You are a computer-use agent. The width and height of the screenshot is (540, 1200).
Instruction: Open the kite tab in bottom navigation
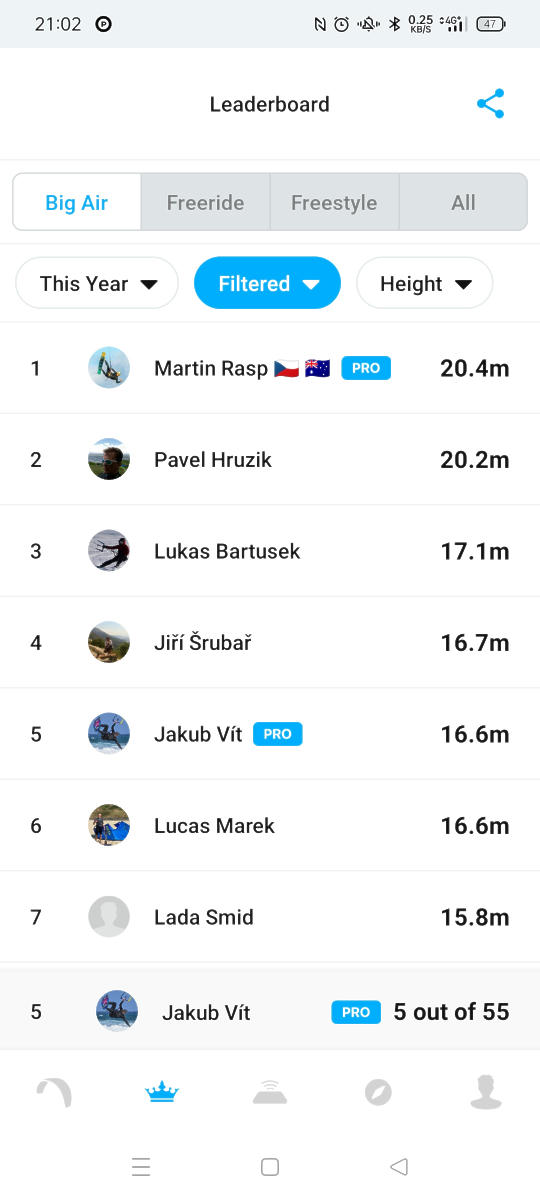pyautogui.click(x=54, y=1093)
